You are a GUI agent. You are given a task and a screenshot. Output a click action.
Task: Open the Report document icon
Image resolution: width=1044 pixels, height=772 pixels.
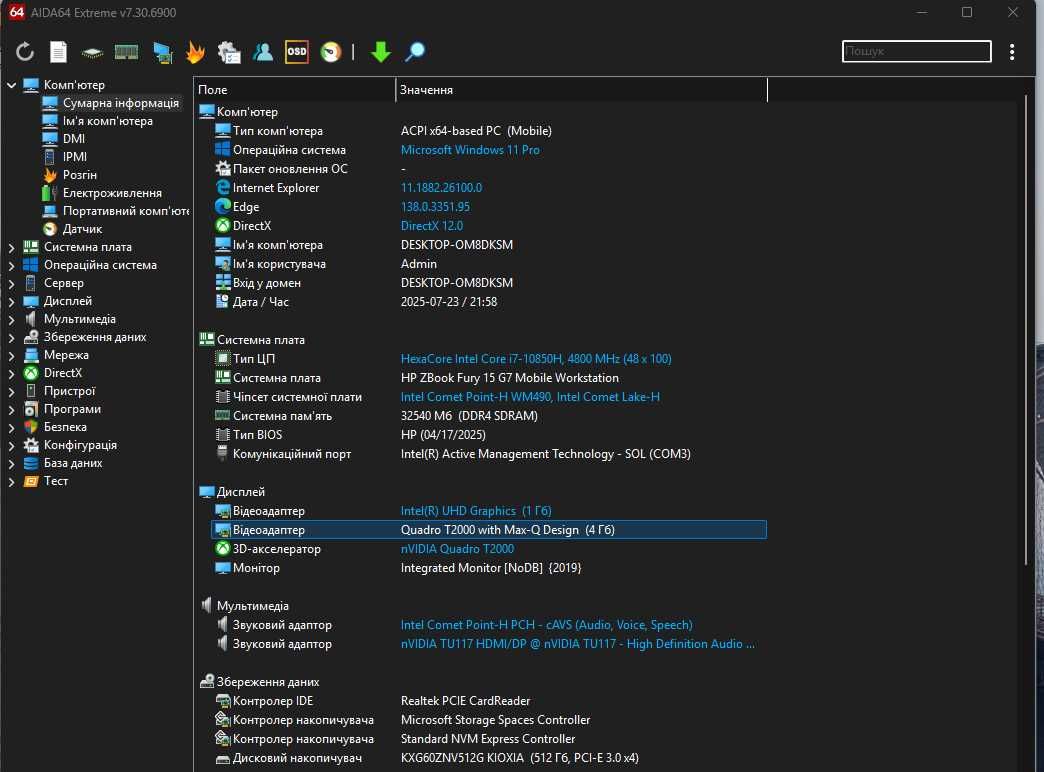coord(59,51)
